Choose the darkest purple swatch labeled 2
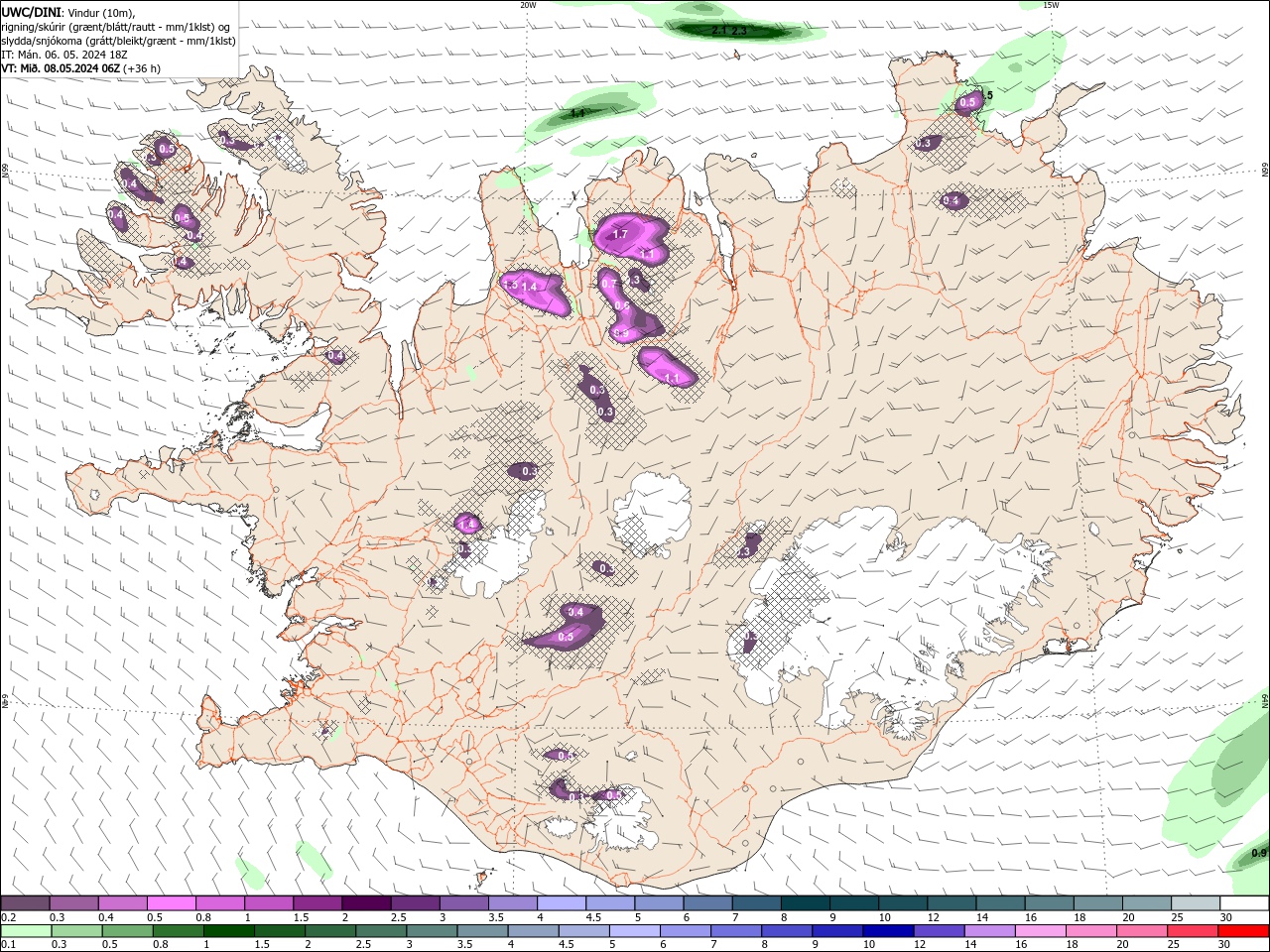The height and width of the screenshot is (952, 1270). click(x=366, y=903)
